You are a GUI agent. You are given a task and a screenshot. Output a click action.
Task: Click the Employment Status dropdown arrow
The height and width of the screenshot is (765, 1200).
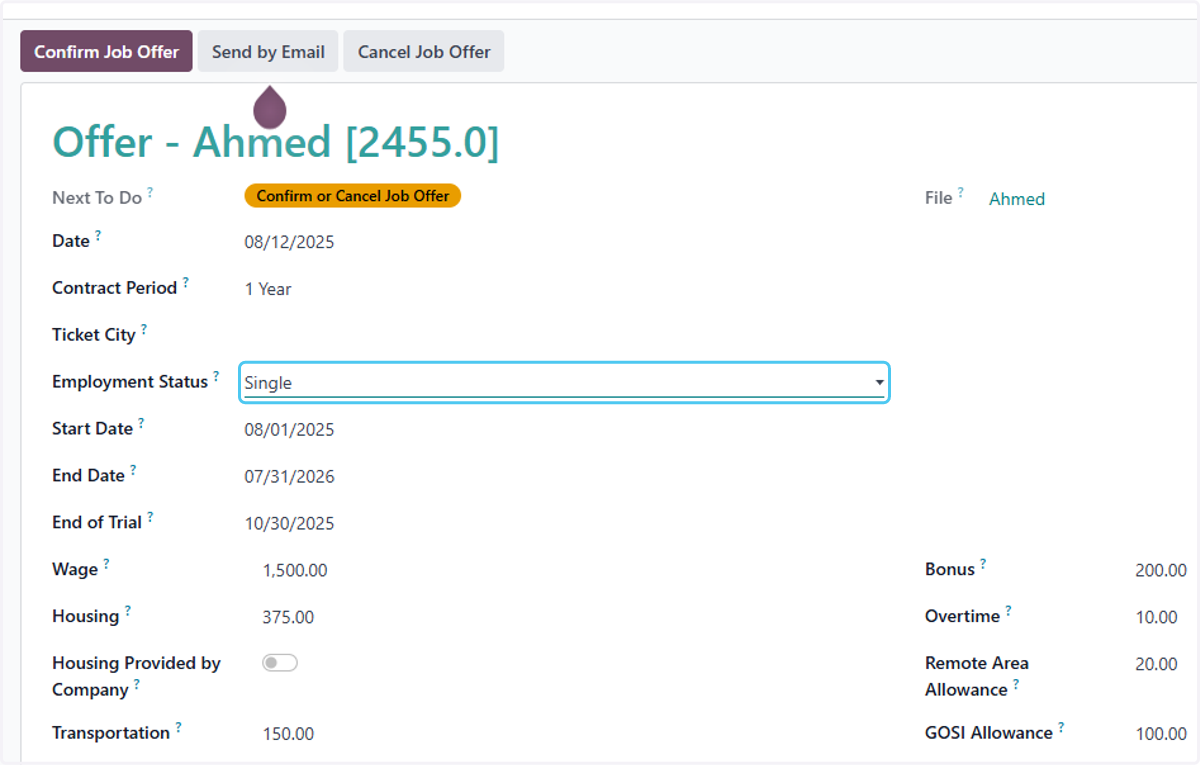(879, 383)
